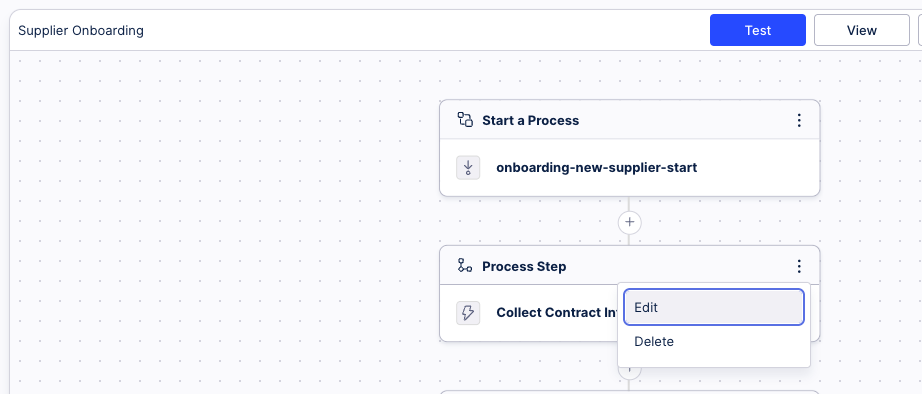Click the lightning bolt icon on Collect Contract

(468, 313)
